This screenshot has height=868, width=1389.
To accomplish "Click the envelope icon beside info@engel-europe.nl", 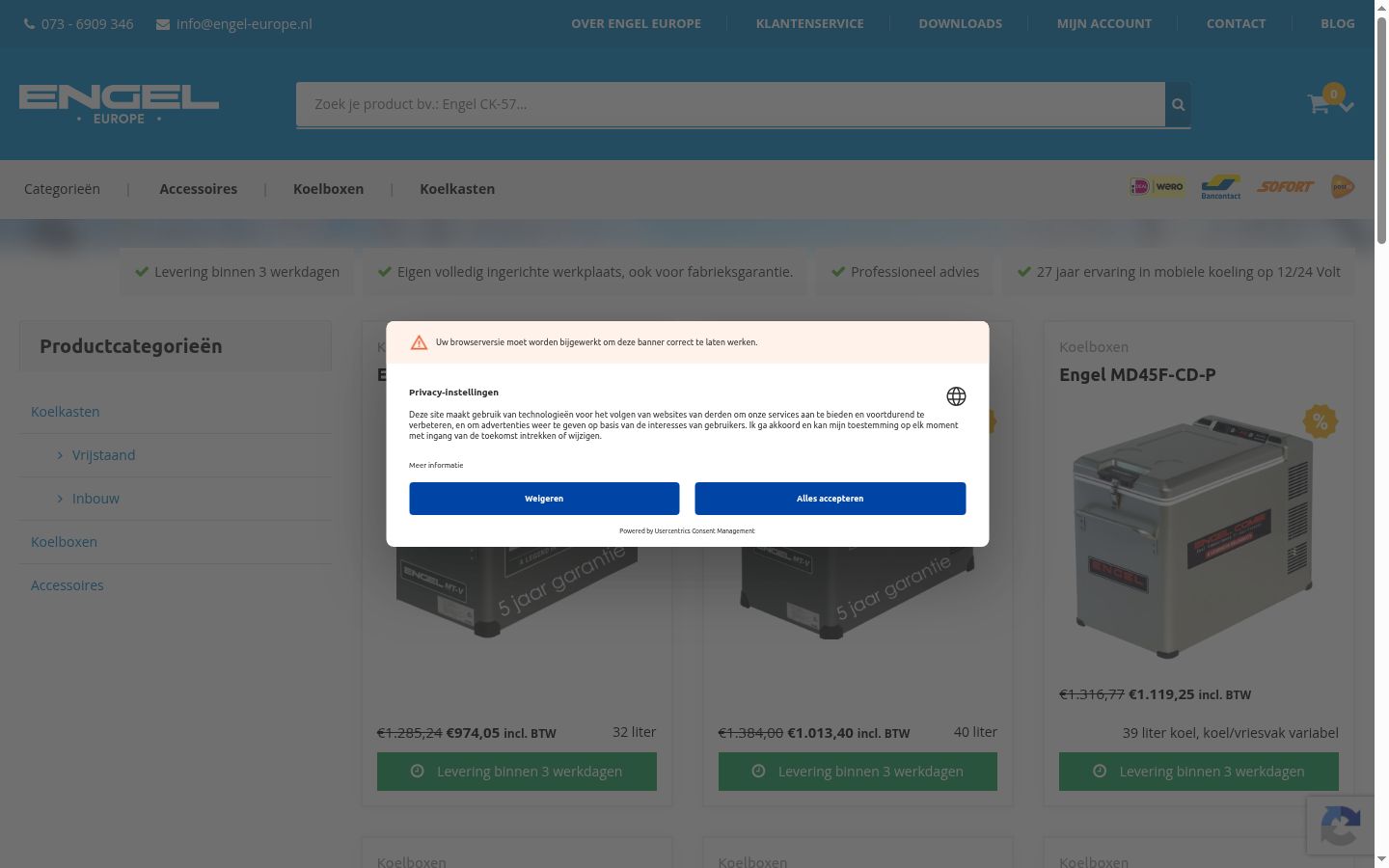I will click(163, 24).
